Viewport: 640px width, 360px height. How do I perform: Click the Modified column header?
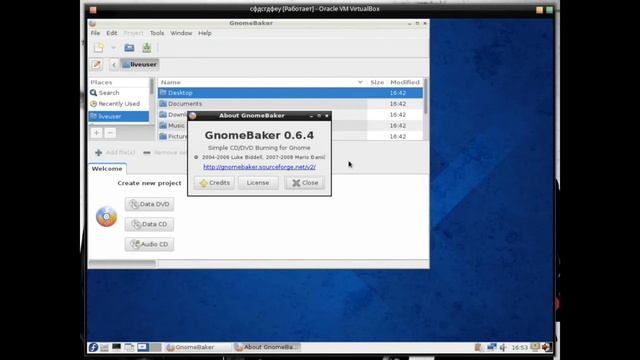[x=404, y=82]
